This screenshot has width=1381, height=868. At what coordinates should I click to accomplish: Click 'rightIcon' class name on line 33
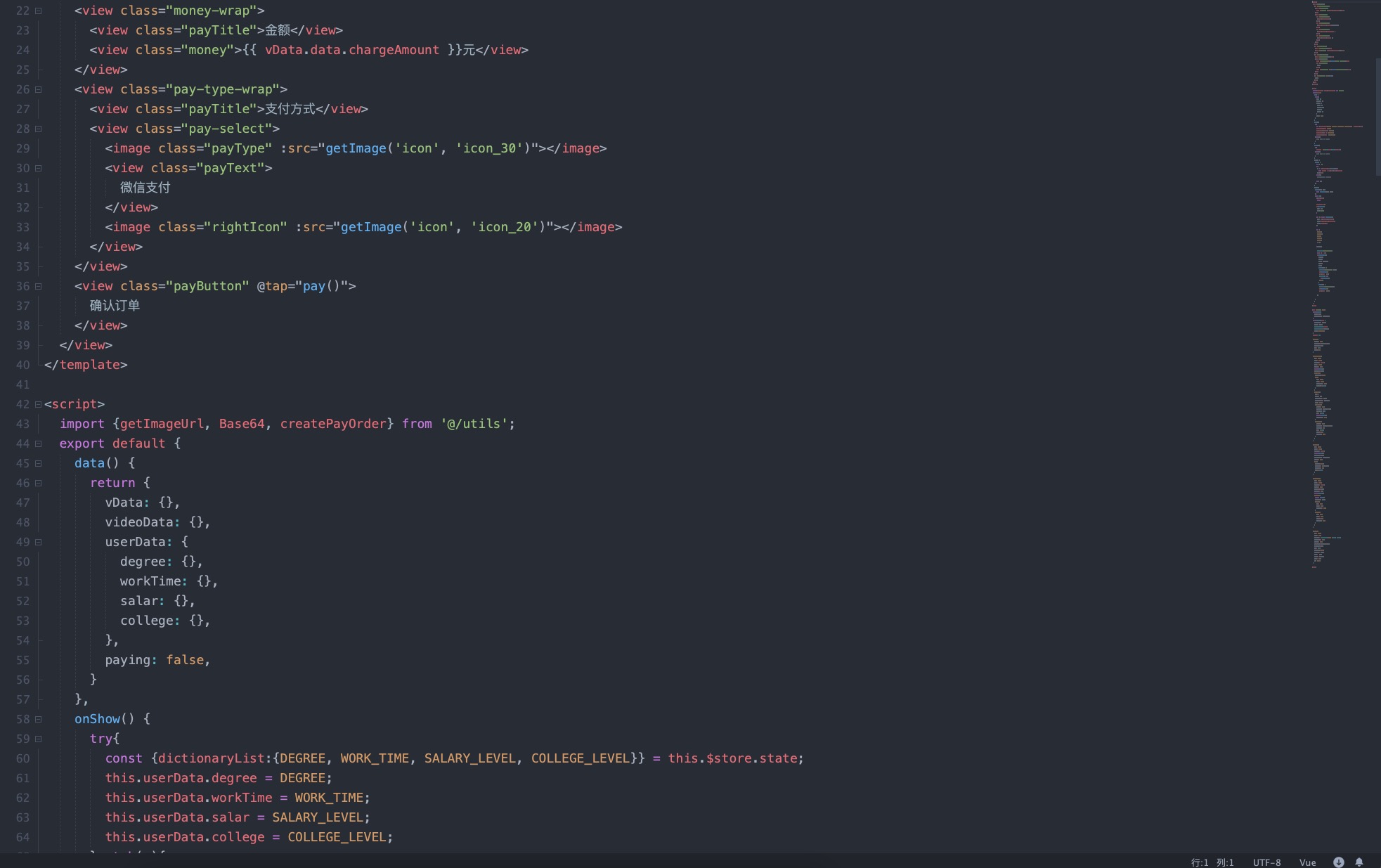tap(246, 227)
